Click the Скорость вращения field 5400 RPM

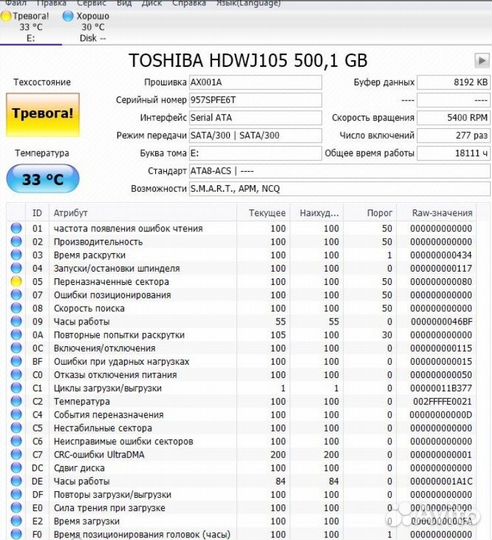point(454,118)
